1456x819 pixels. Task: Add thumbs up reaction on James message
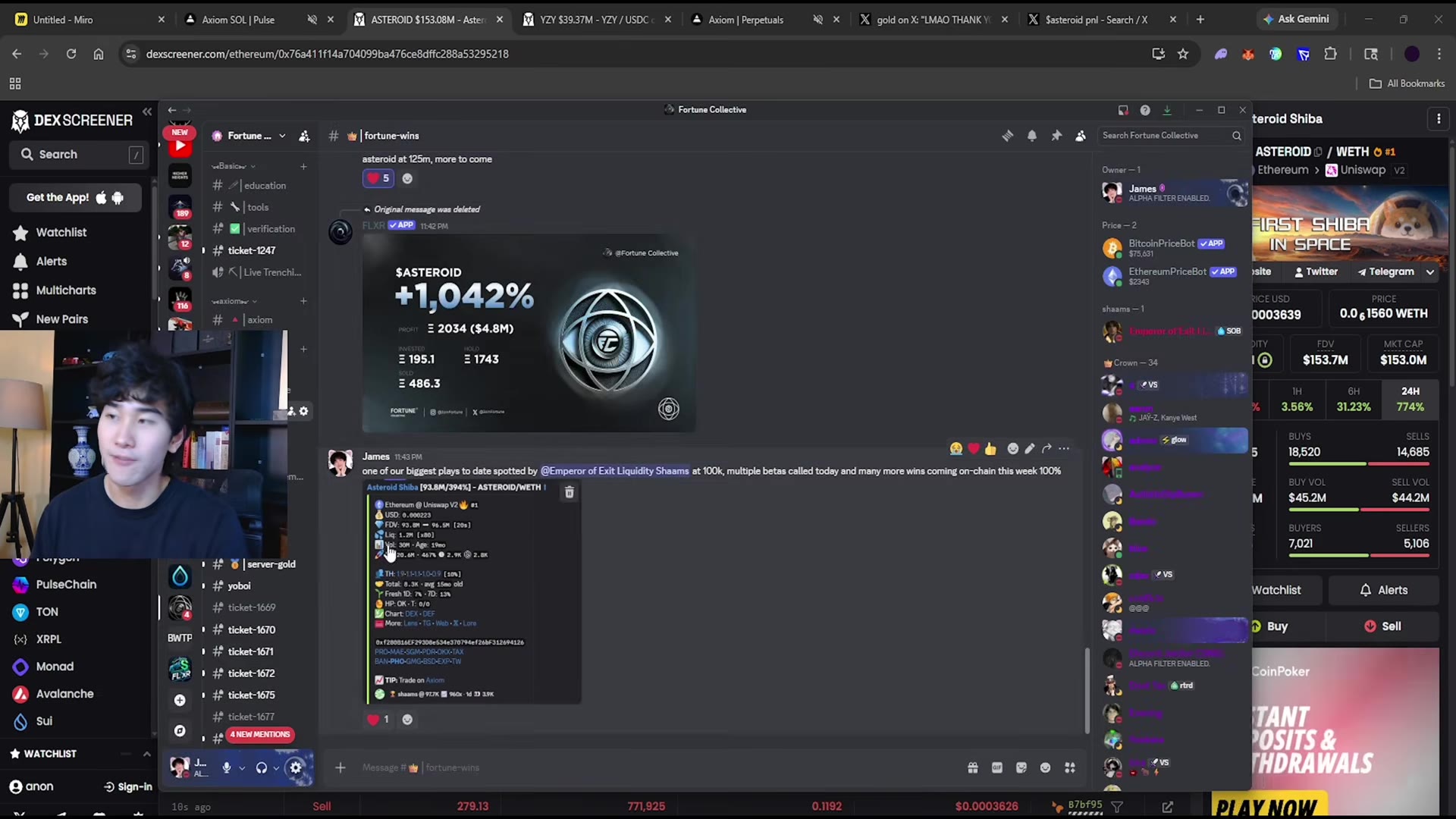pos(990,449)
